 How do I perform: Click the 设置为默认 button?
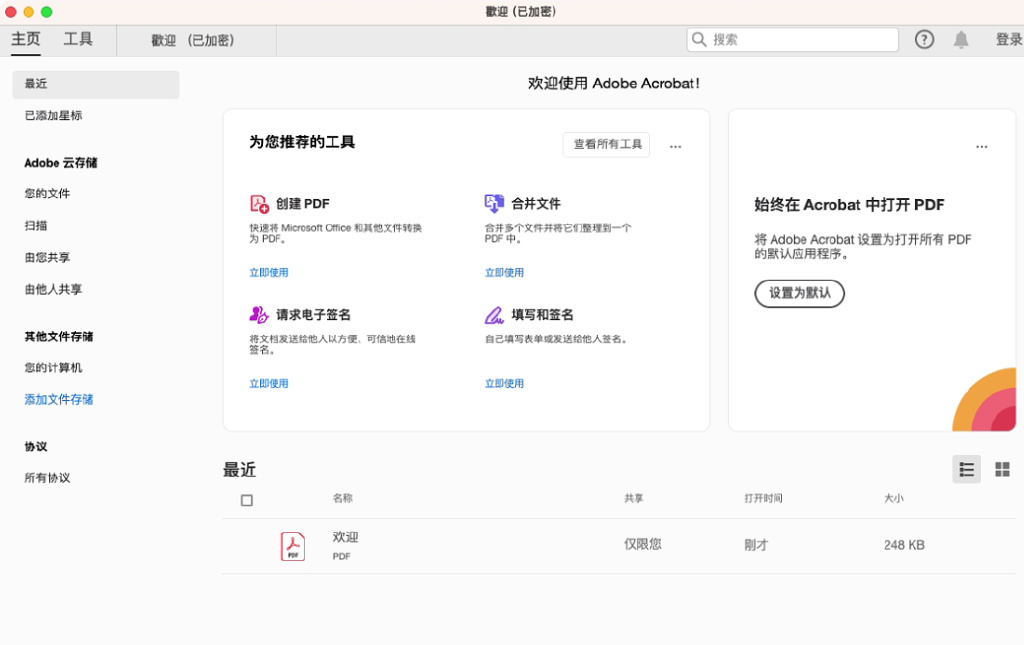pyautogui.click(x=799, y=293)
